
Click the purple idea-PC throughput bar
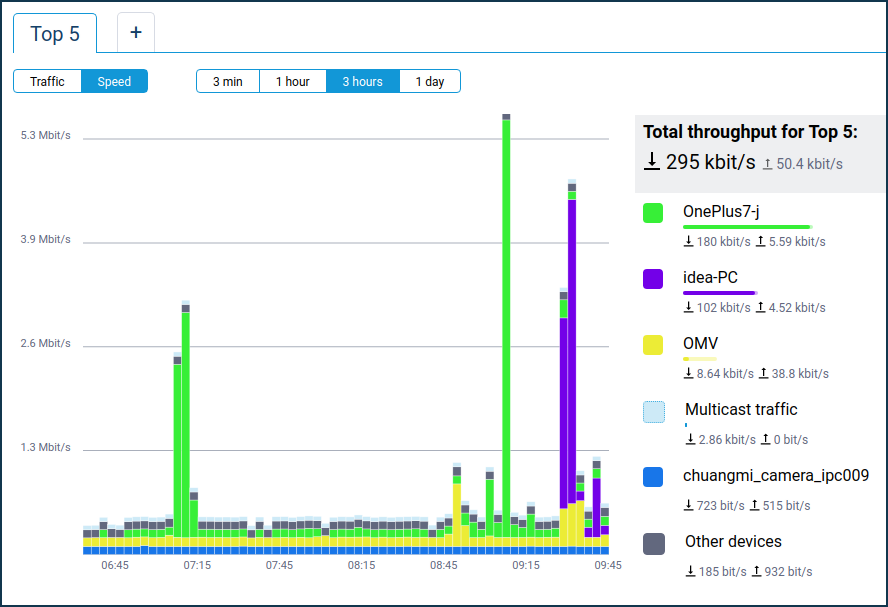point(719,293)
